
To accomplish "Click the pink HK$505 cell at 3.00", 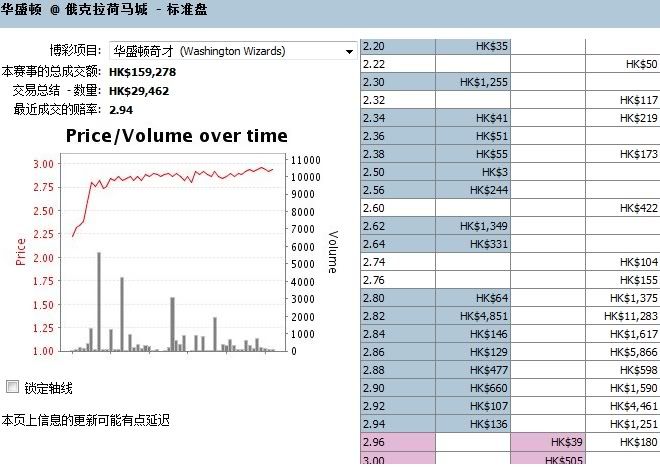I will pyautogui.click(x=547, y=460).
